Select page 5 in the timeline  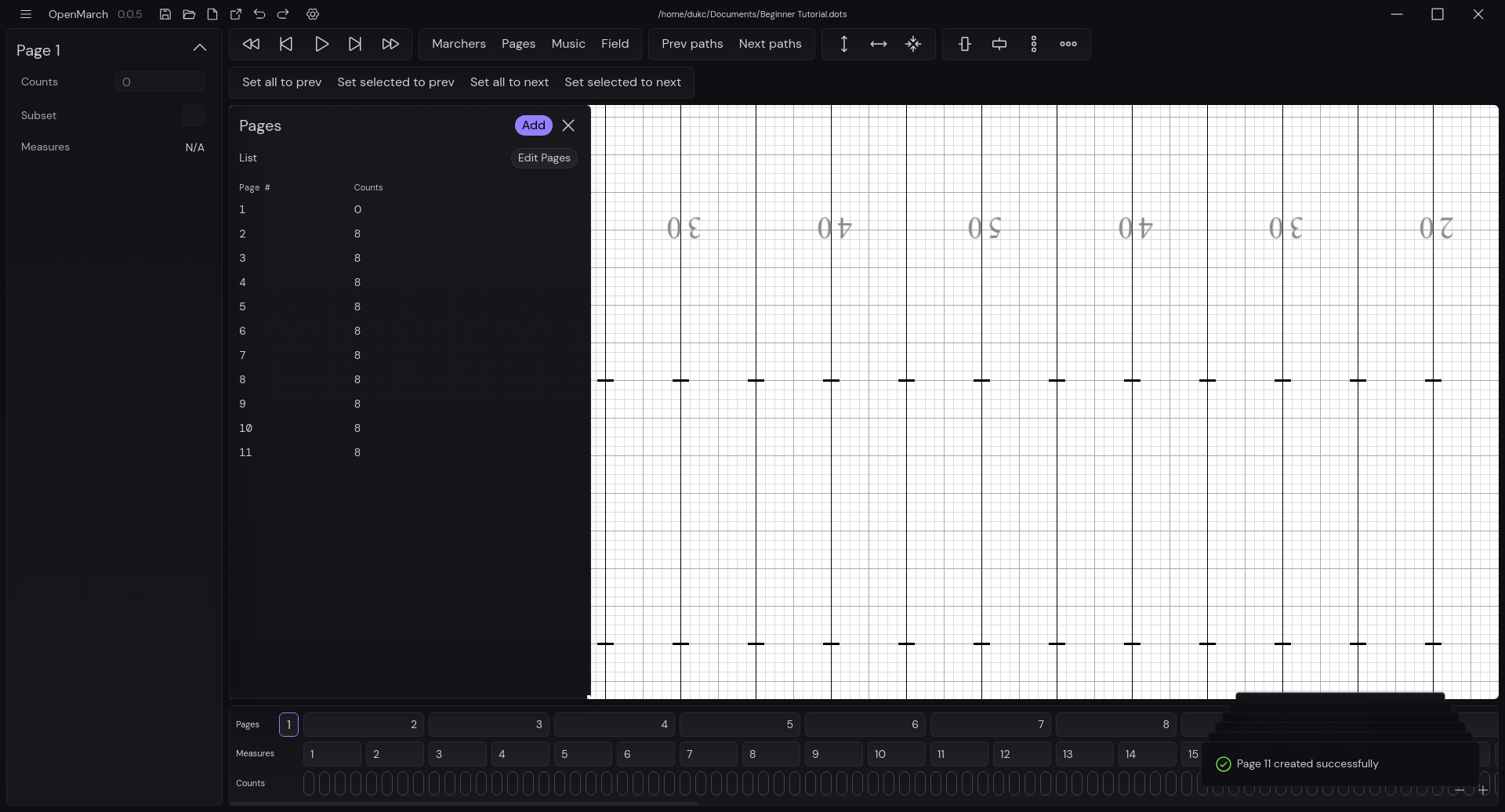tap(739, 724)
